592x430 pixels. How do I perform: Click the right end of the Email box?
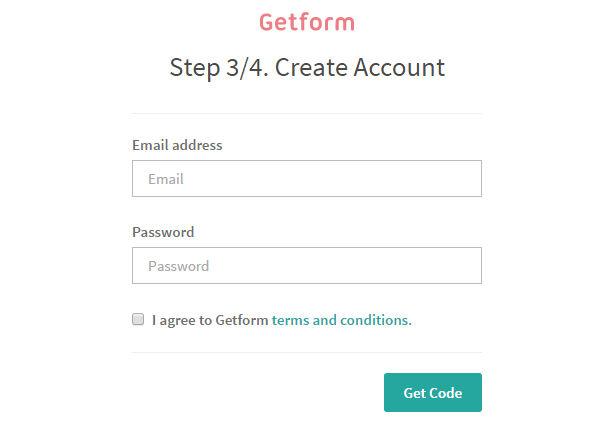pyautogui.click(x=472, y=179)
